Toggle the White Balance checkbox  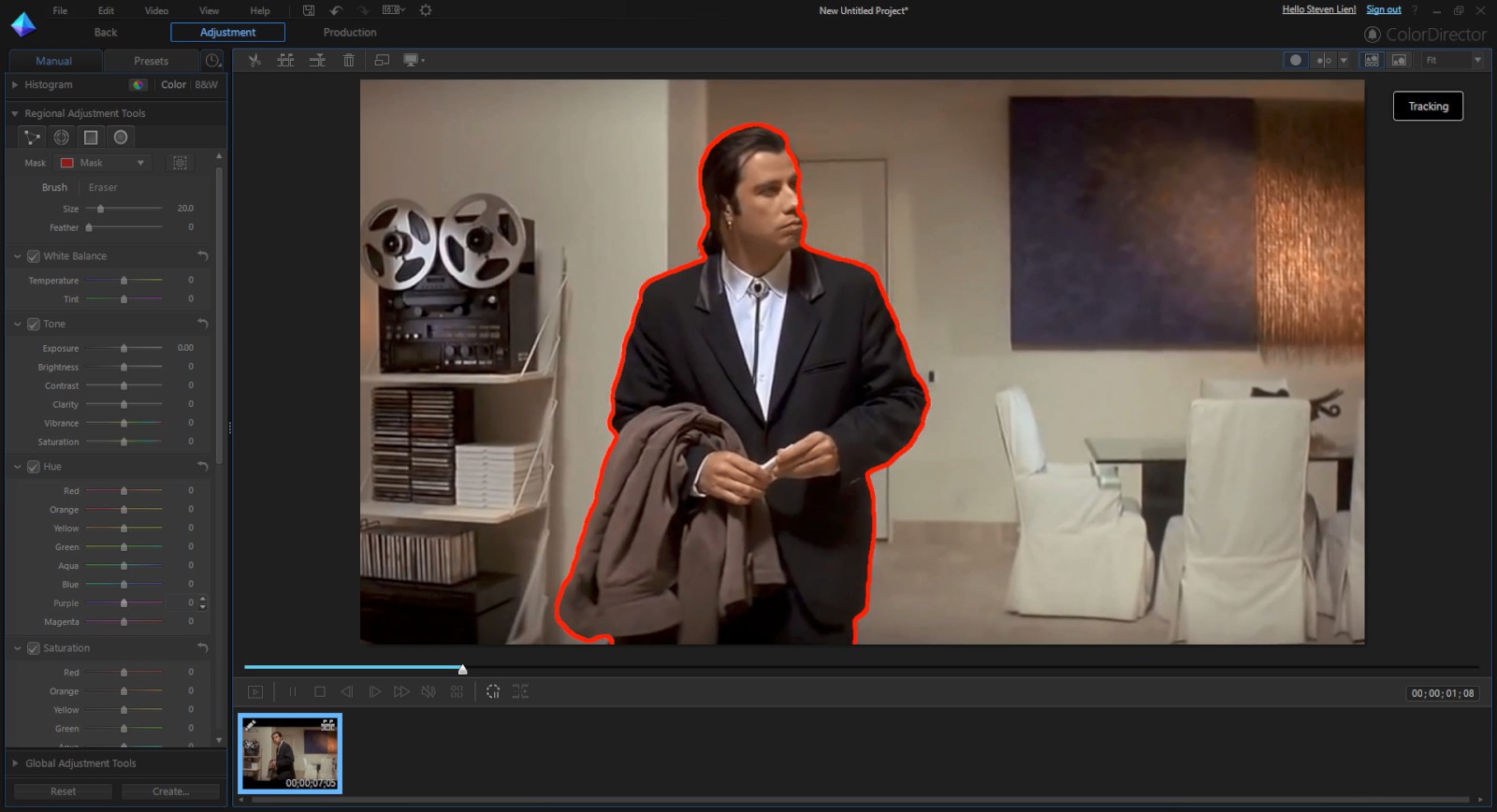(34, 256)
